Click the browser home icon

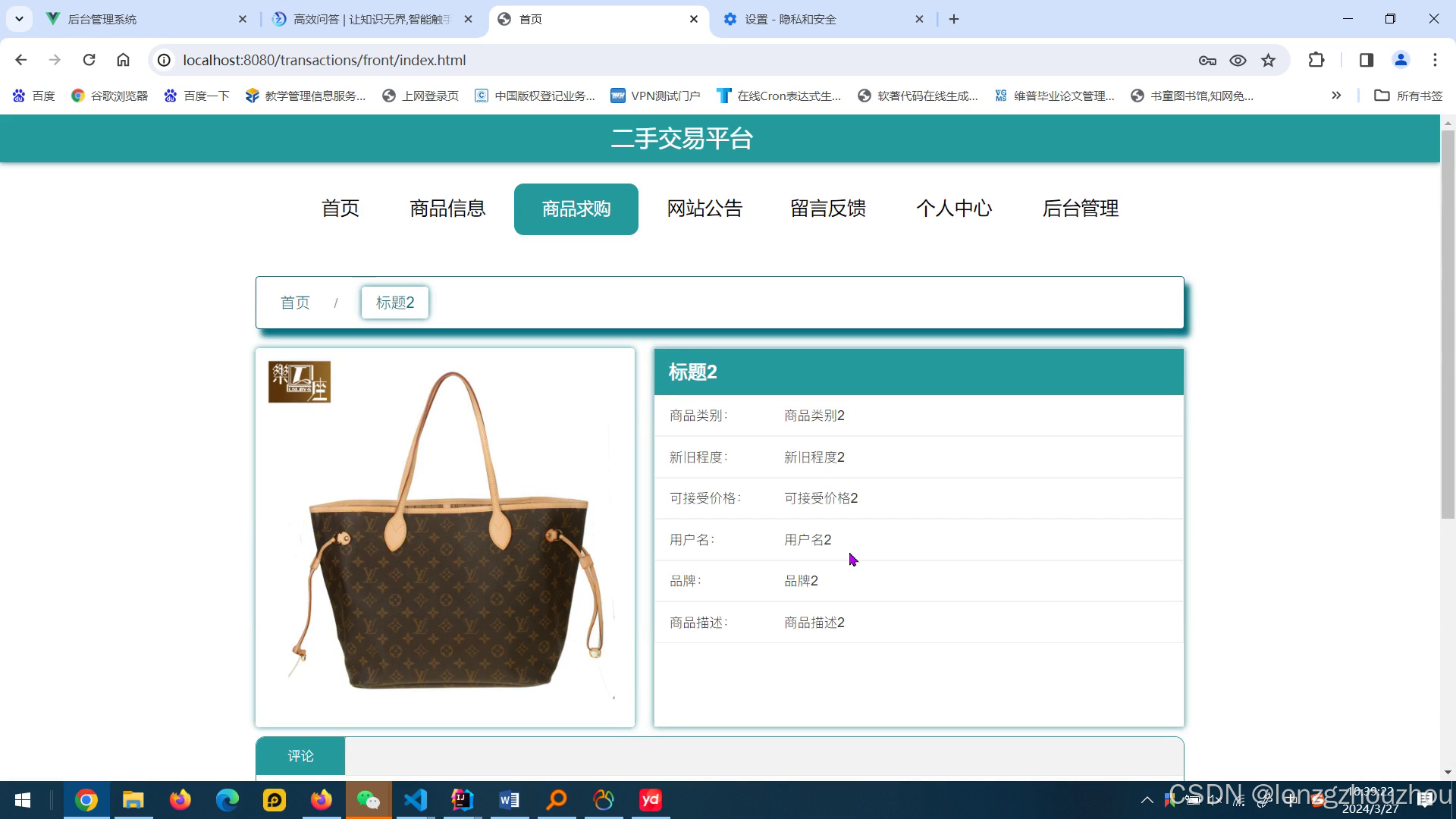pyautogui.click(x=123, y=60)
